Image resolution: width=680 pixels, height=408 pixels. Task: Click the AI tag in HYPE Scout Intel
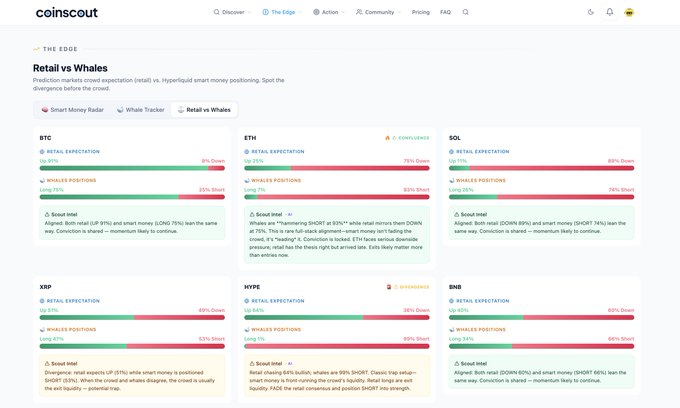pyautogui.click(x=289, y=363)
